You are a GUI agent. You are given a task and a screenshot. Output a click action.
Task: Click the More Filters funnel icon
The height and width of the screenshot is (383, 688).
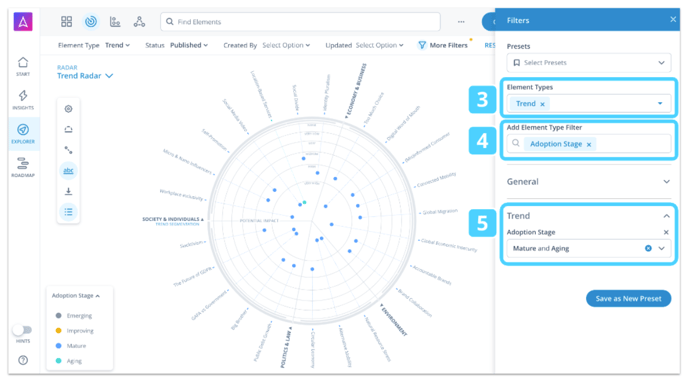tap(422, 45)
